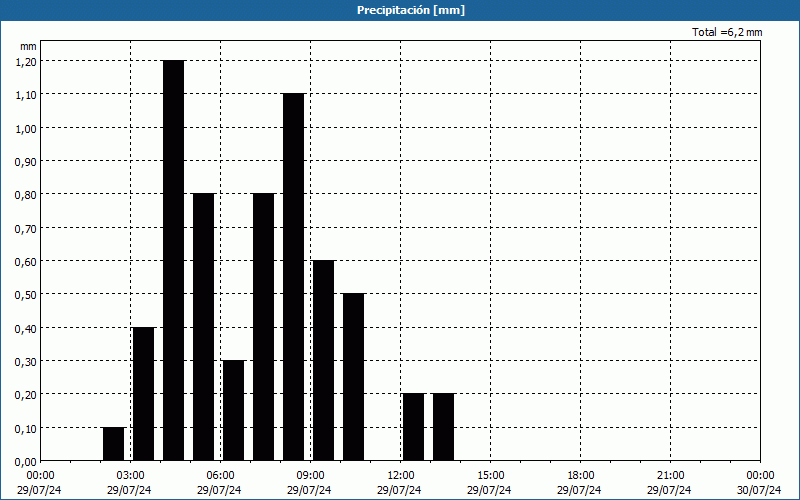Click the mm unit label above y-axis

coord(28,46)
